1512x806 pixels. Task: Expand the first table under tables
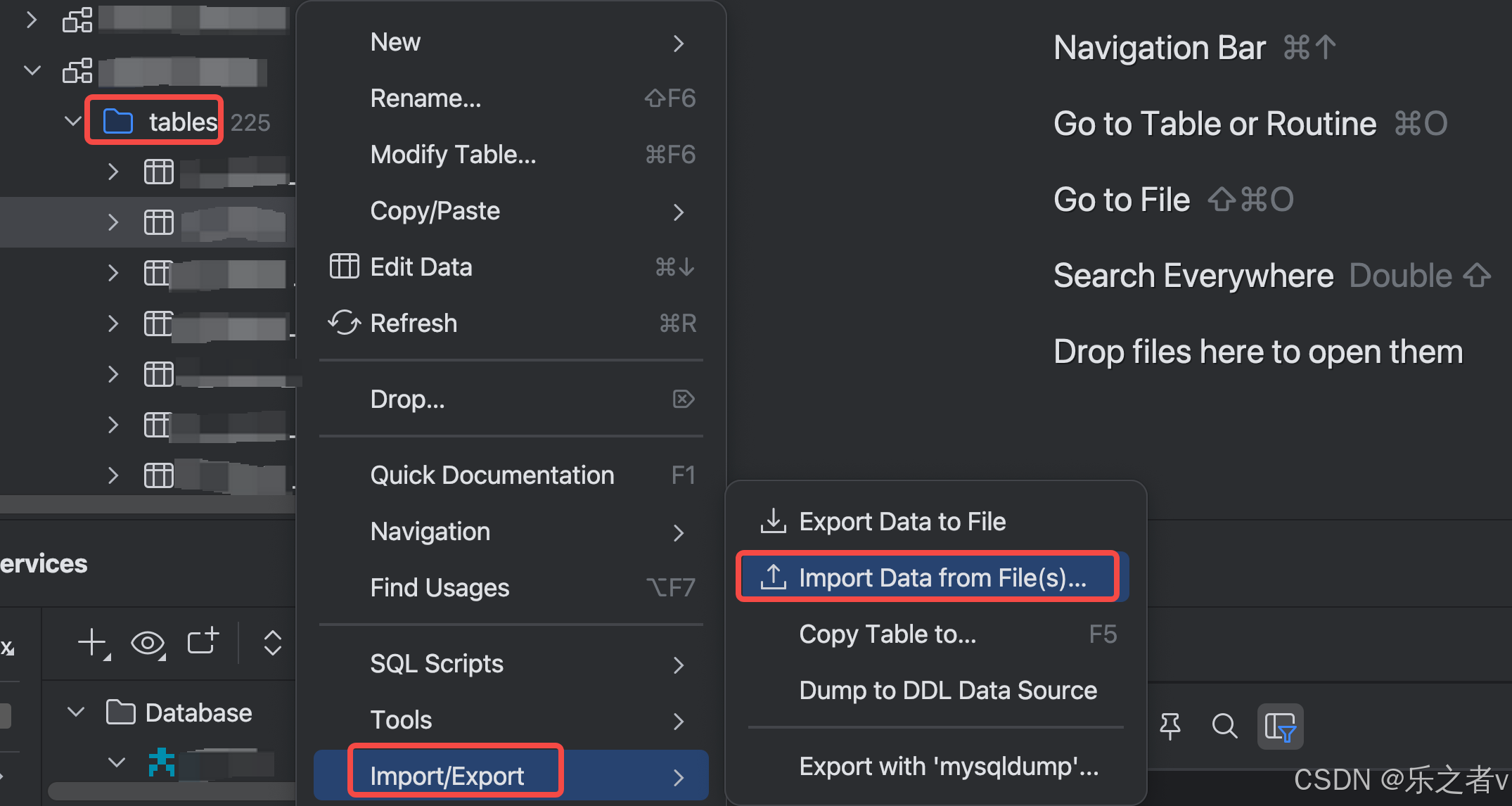tap(113, 172)
